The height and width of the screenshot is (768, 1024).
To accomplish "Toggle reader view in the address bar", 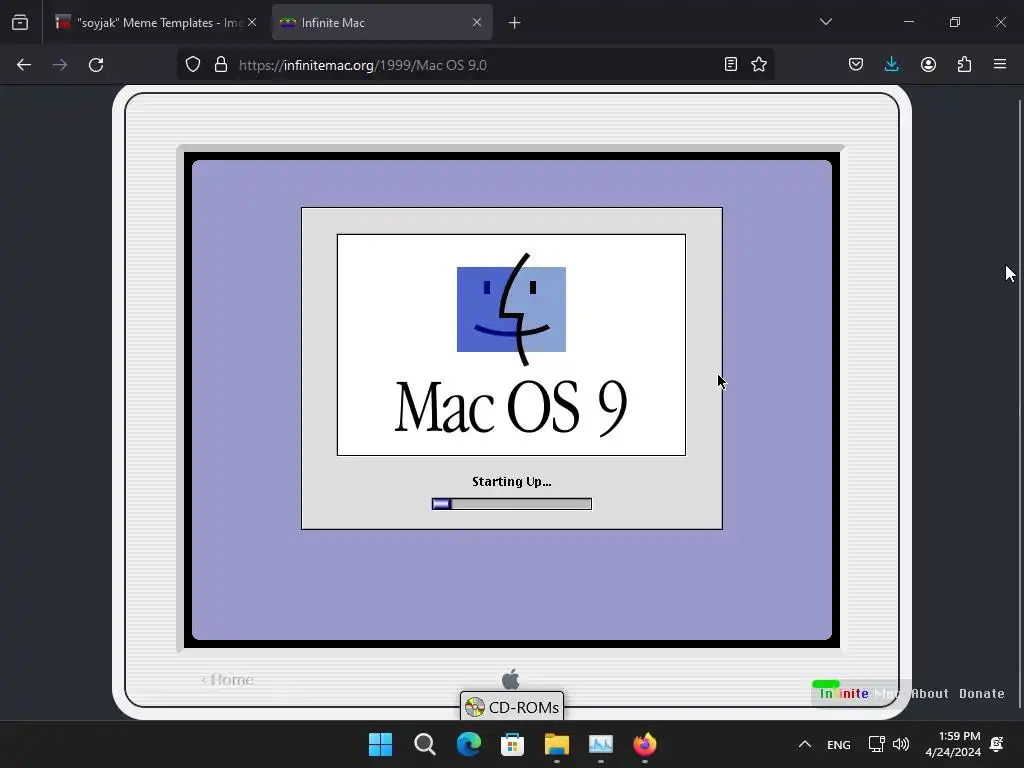I will [x=731, y=64].
